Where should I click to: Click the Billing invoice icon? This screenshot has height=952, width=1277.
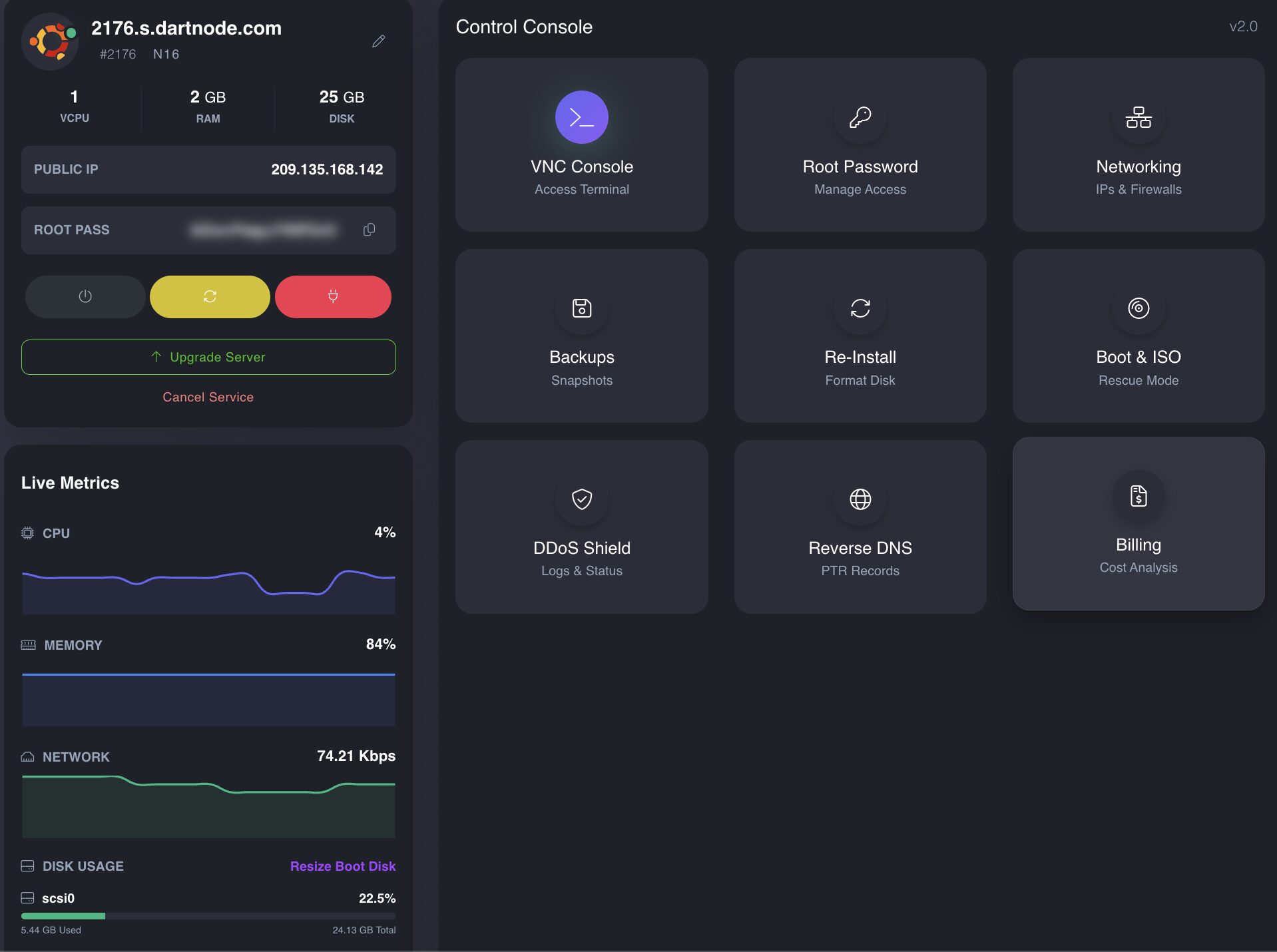1138,496
